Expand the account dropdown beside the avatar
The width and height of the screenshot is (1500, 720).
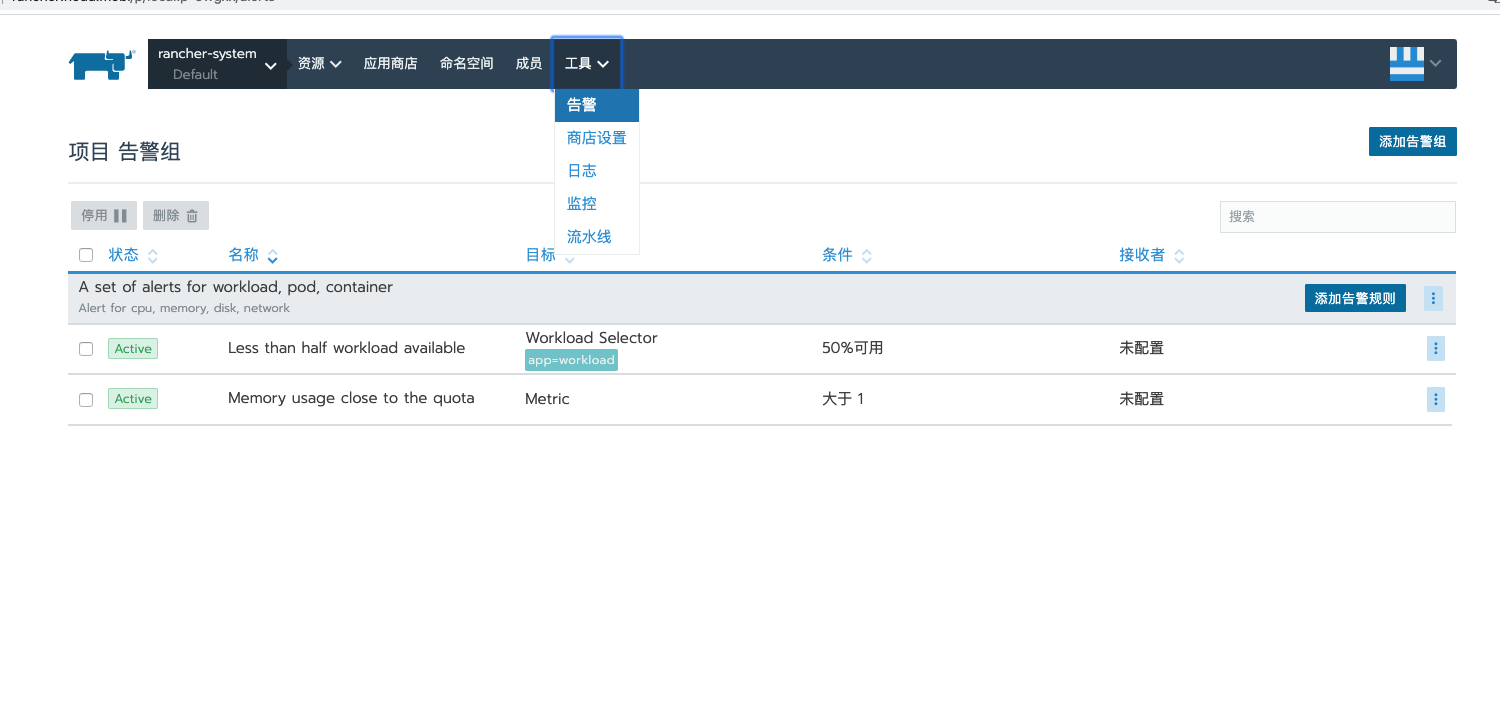point(1435,63)
